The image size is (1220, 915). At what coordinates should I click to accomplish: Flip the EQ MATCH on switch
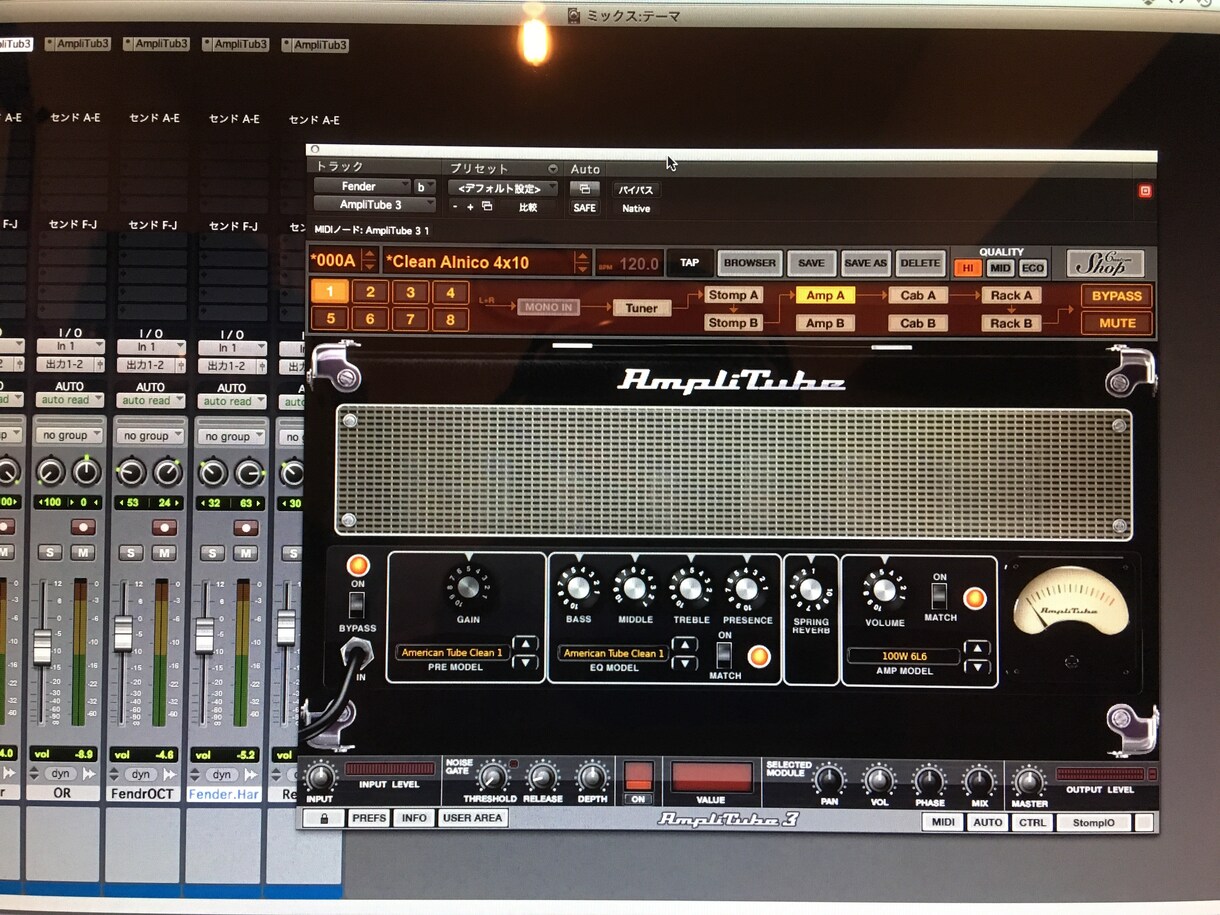(725, 655)
